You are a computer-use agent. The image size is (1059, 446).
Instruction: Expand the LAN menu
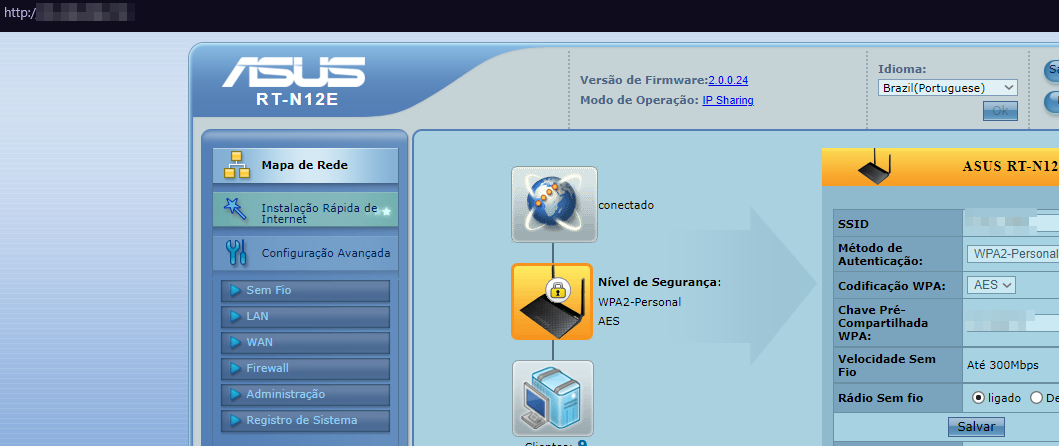[x=305, y=316]
